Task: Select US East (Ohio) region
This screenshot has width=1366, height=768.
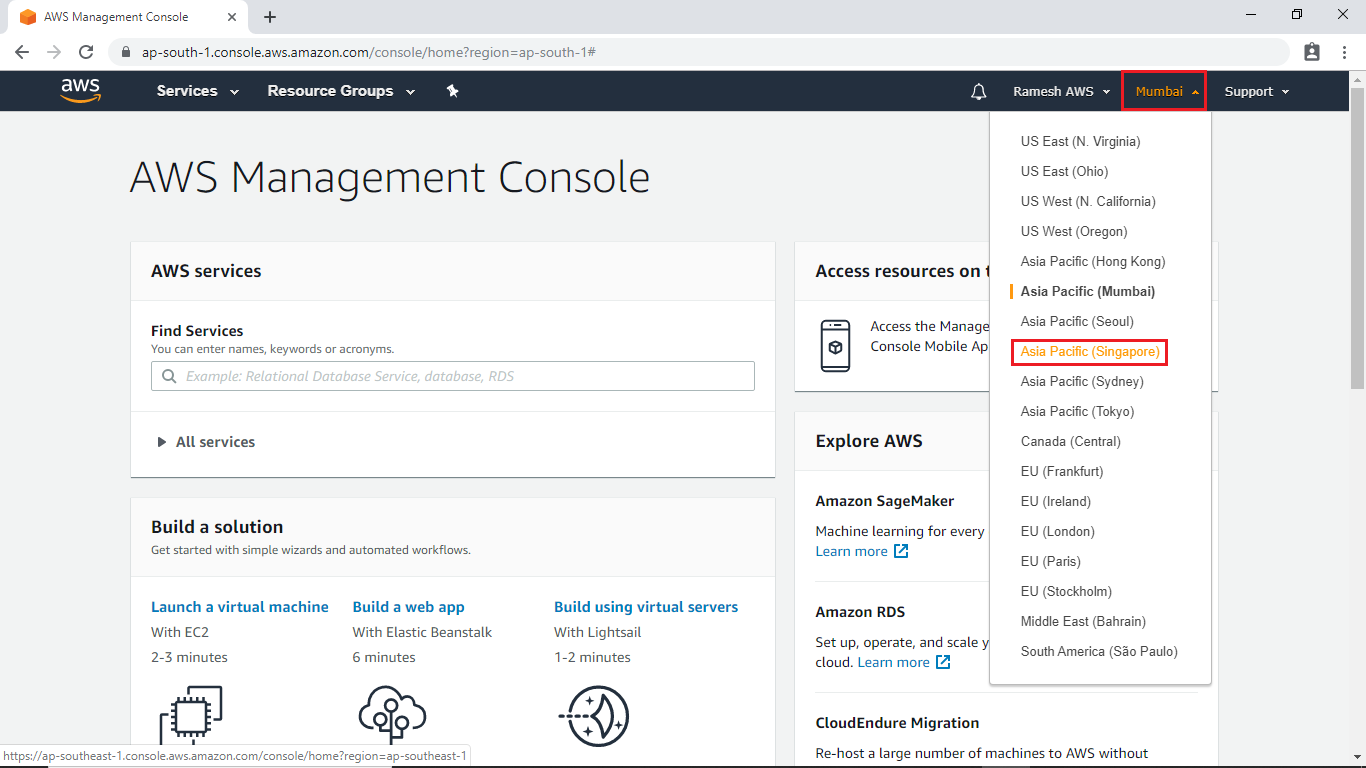Action: (x=1064, y=172)
